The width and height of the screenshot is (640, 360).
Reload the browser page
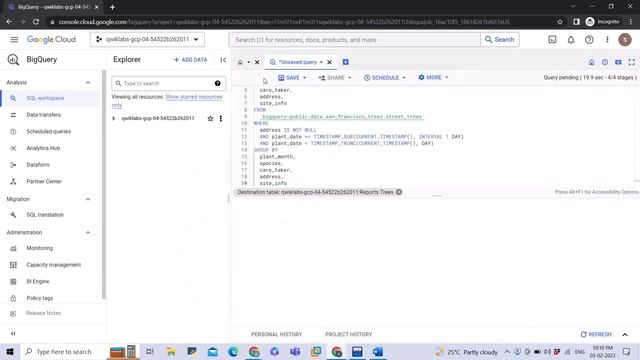pyautogui.click(x=36, y=22)
